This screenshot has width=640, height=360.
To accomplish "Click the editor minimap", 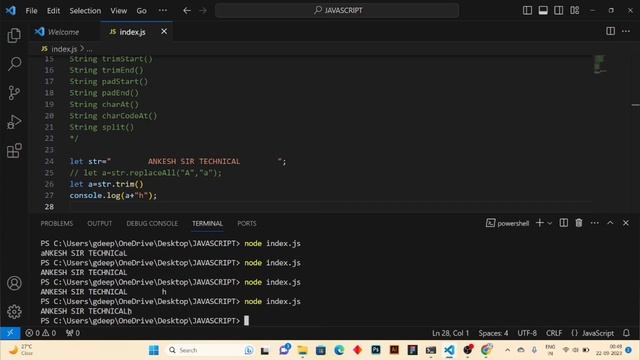I will tap(600, 64).
